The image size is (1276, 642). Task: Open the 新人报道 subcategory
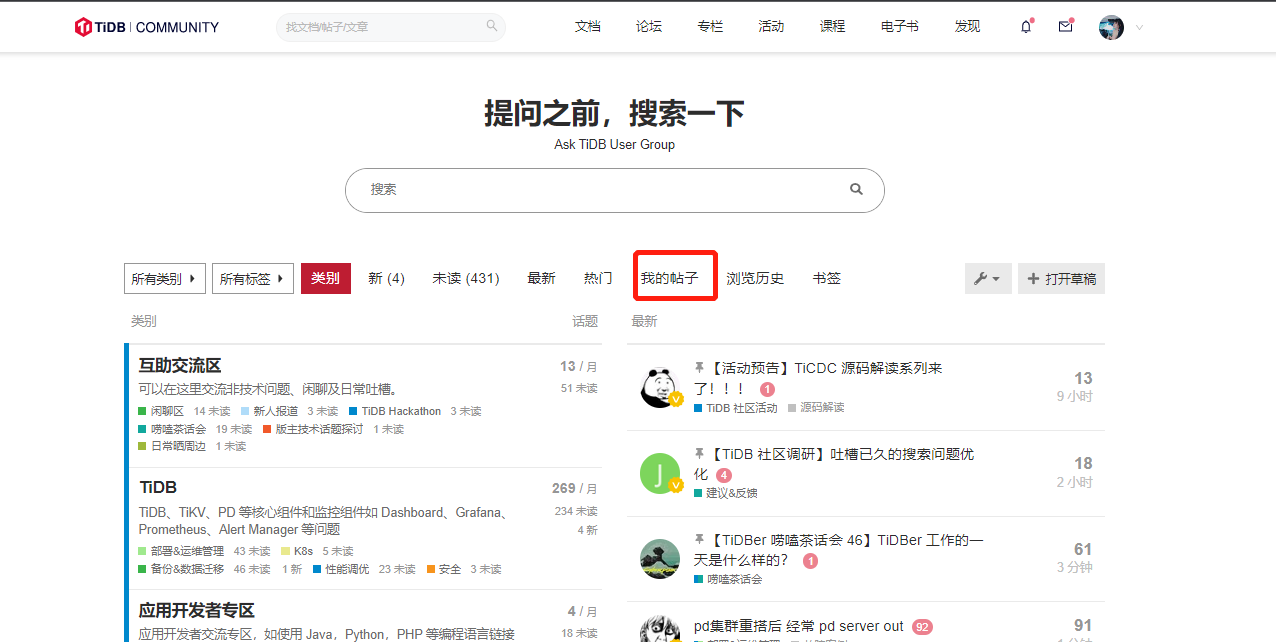(269, 411)
